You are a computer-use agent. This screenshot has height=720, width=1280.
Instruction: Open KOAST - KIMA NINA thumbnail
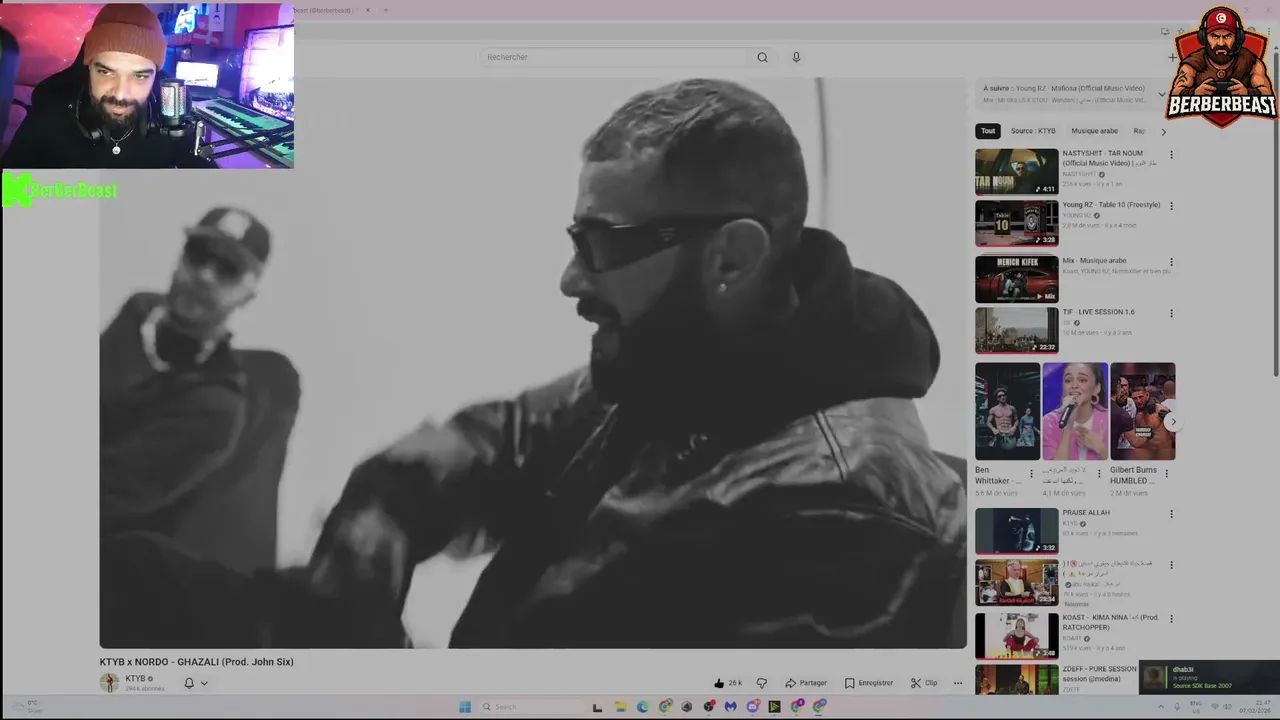(1016, 635)
